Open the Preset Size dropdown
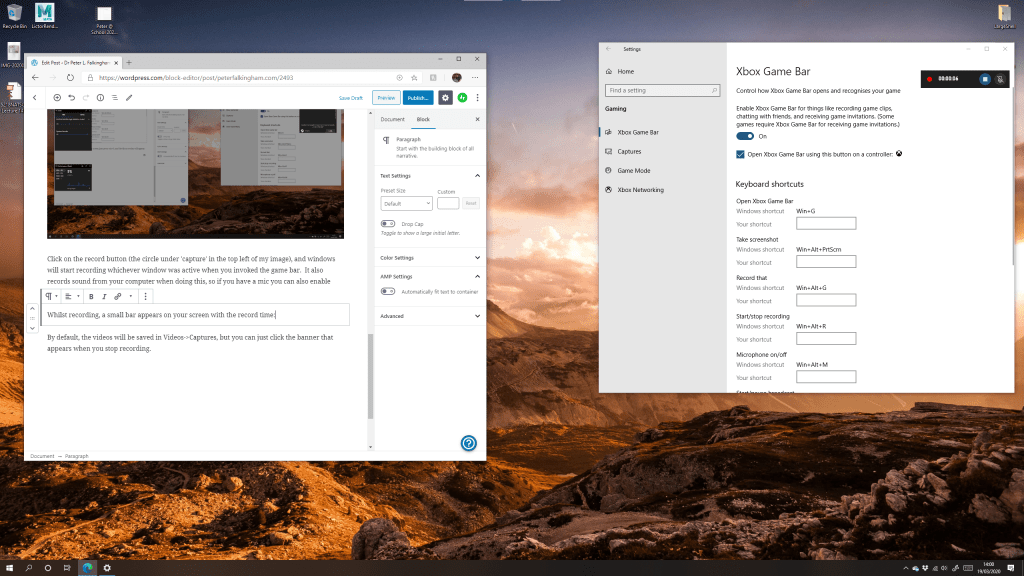Viewport: 1024px width, 576px height. pyautogui.click(x=406, y=203)
